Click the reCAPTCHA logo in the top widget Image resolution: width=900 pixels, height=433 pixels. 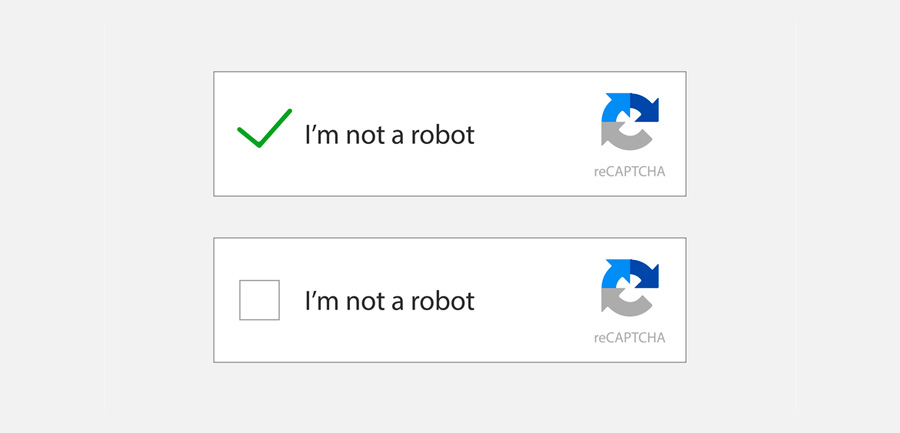click(630, 121)
